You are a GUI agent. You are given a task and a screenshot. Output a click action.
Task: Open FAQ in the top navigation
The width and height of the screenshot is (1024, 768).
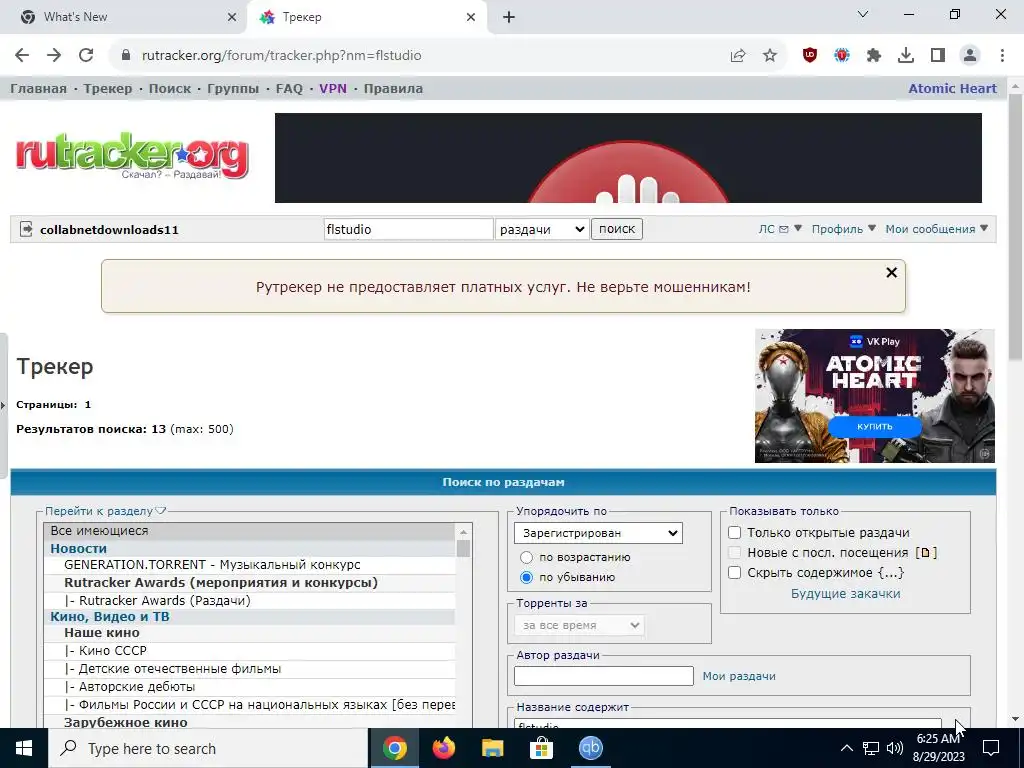pos(289,88)
